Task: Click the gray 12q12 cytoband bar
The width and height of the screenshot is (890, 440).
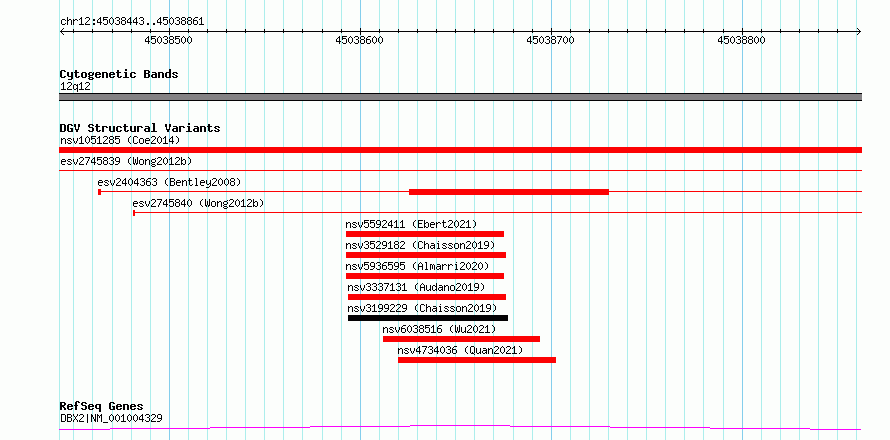Action: coord(460,97)
